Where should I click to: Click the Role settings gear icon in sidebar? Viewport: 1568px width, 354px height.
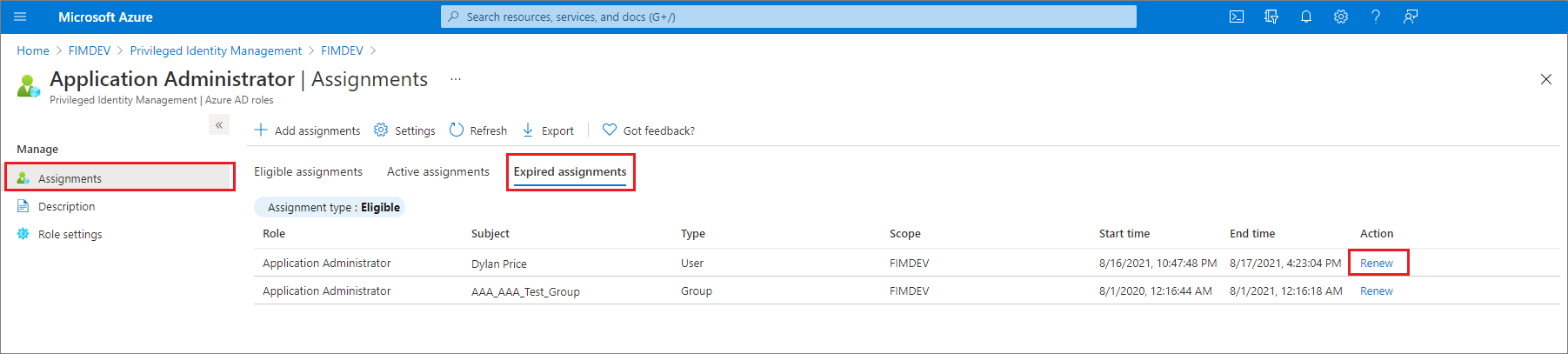coord(23,234)
